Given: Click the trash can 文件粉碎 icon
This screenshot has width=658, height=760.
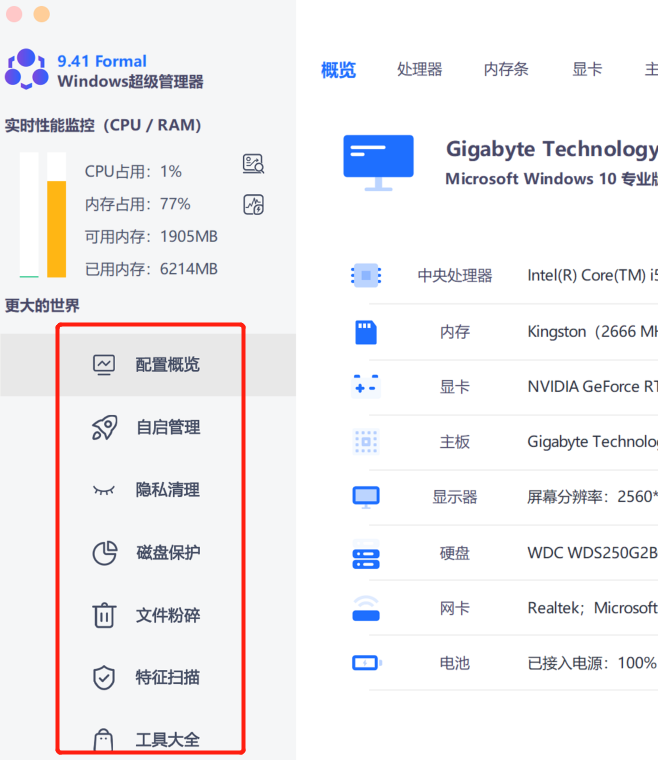Looking at the screenshot, I should (104, 615).
